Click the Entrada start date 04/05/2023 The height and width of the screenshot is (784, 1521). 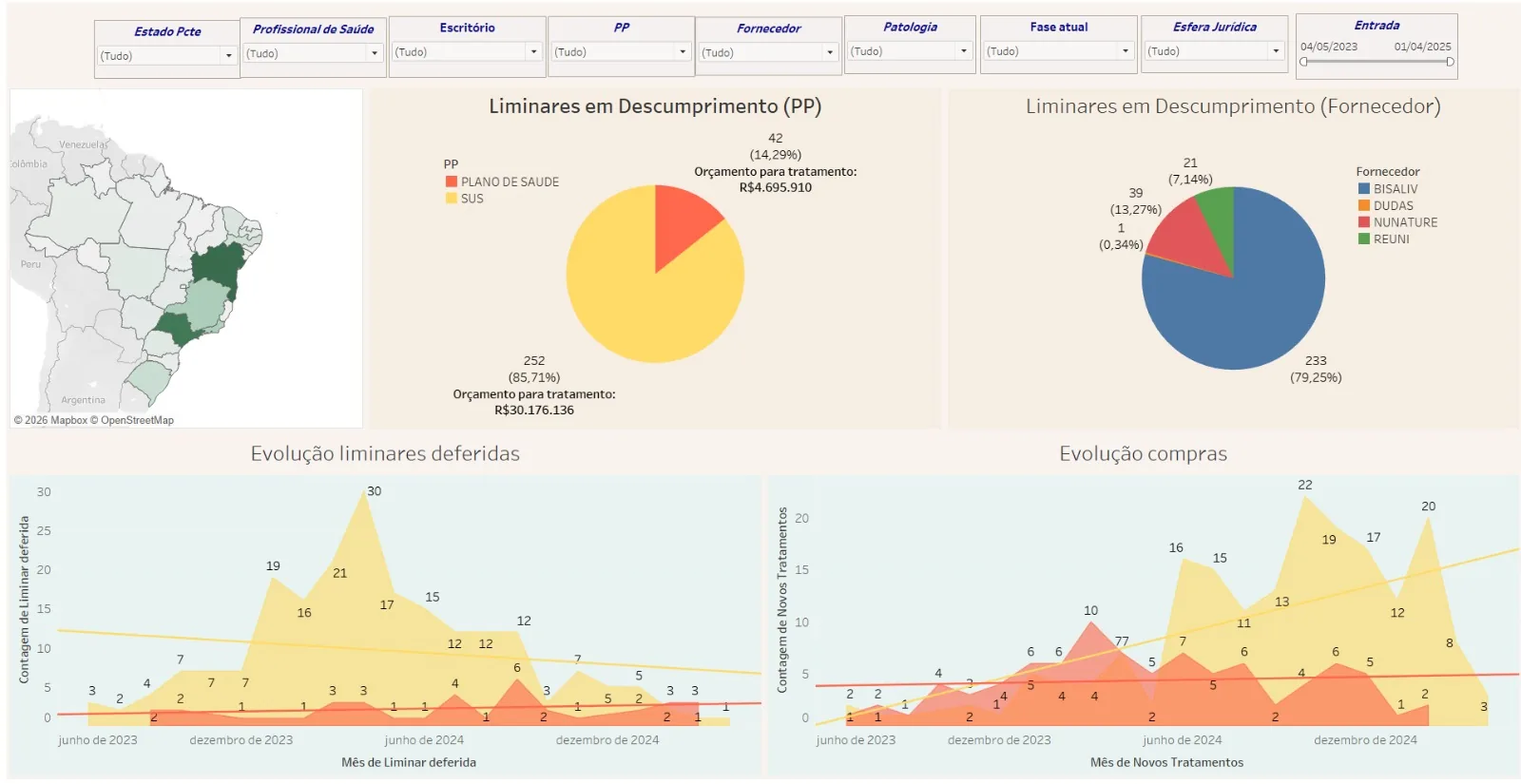pos(1329,47)
